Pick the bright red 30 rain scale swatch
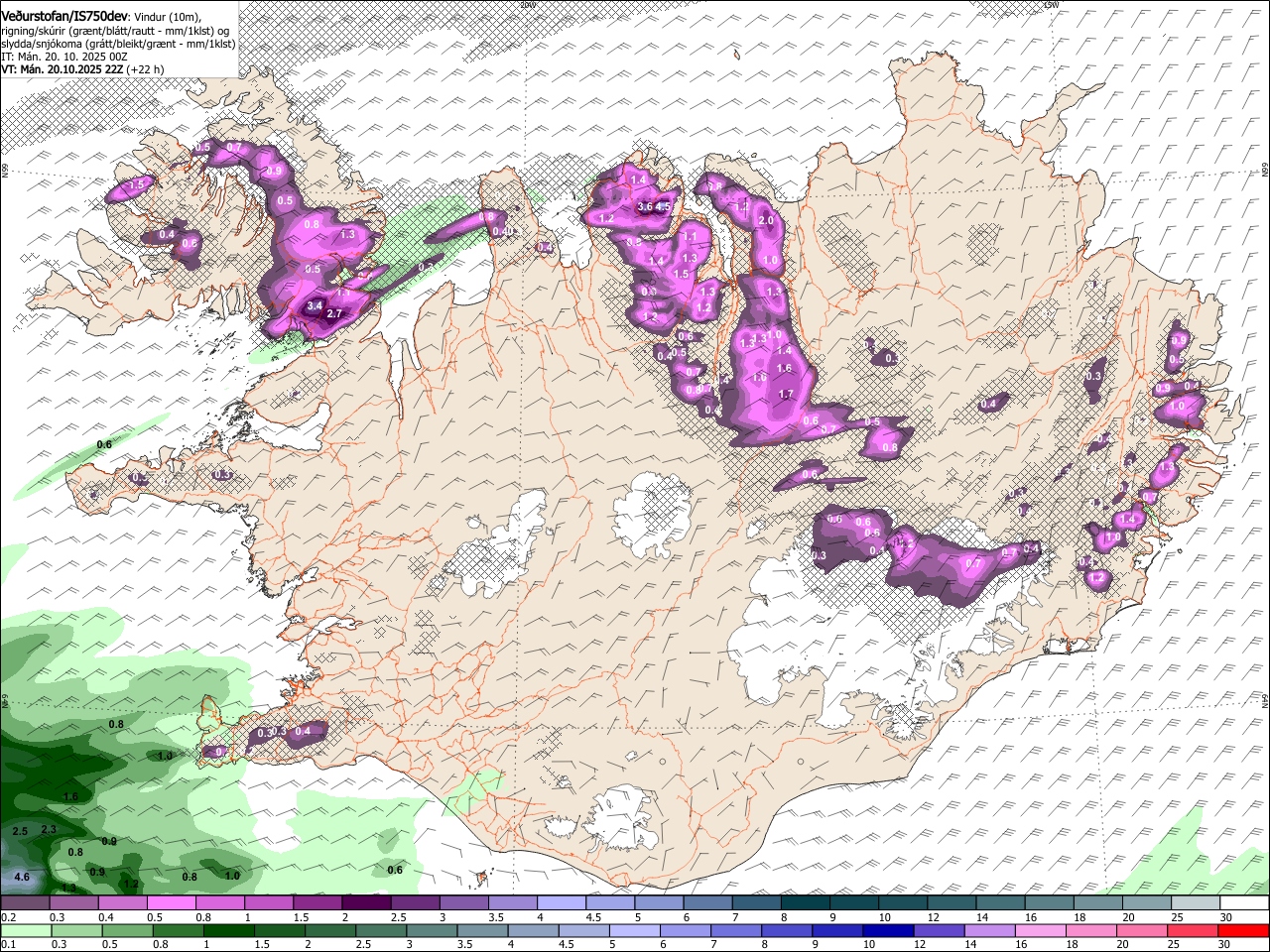1270x952 pixels. pos(1244,930)
